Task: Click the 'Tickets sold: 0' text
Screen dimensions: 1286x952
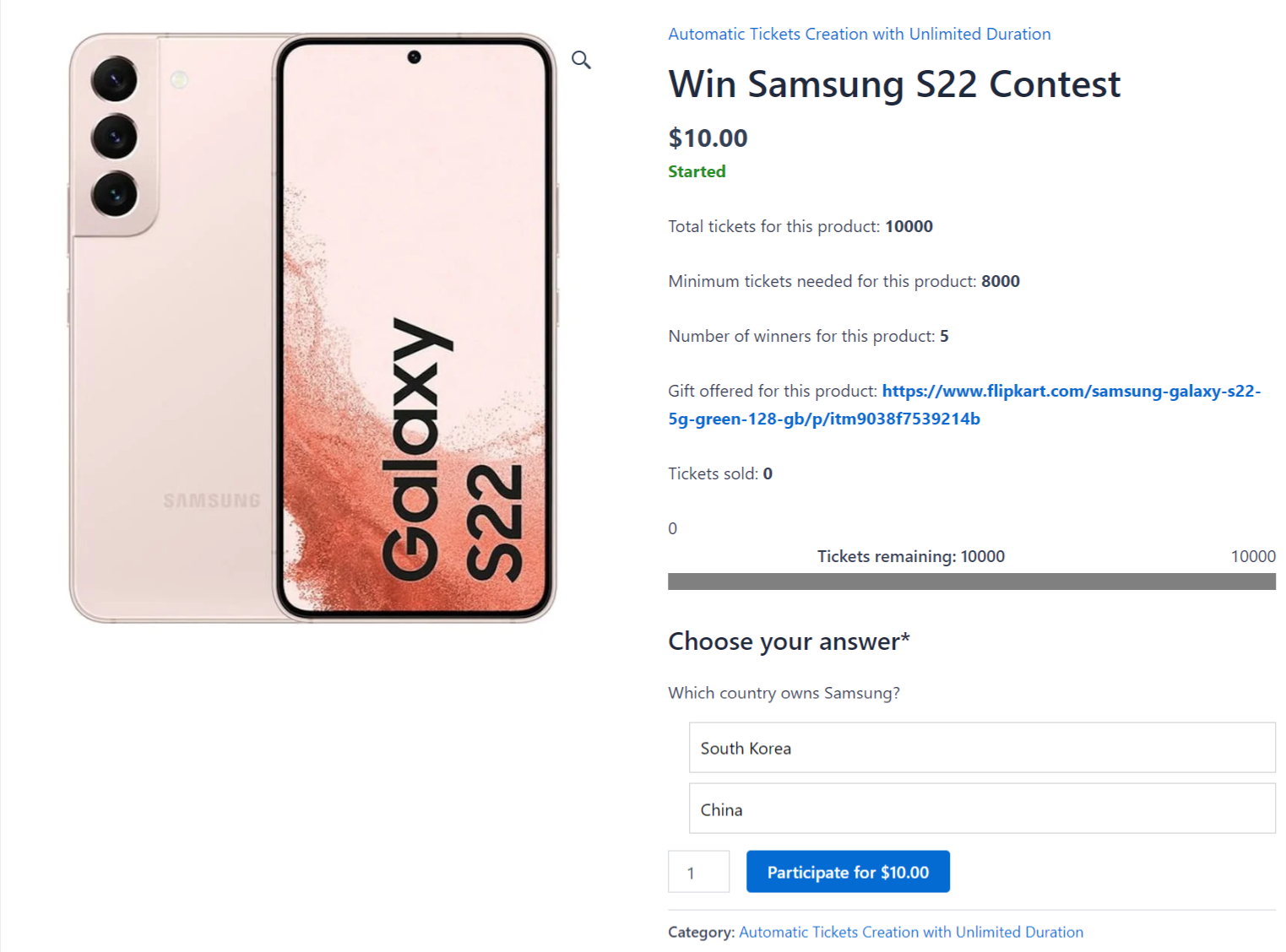Action: click(x=719, y=473)
